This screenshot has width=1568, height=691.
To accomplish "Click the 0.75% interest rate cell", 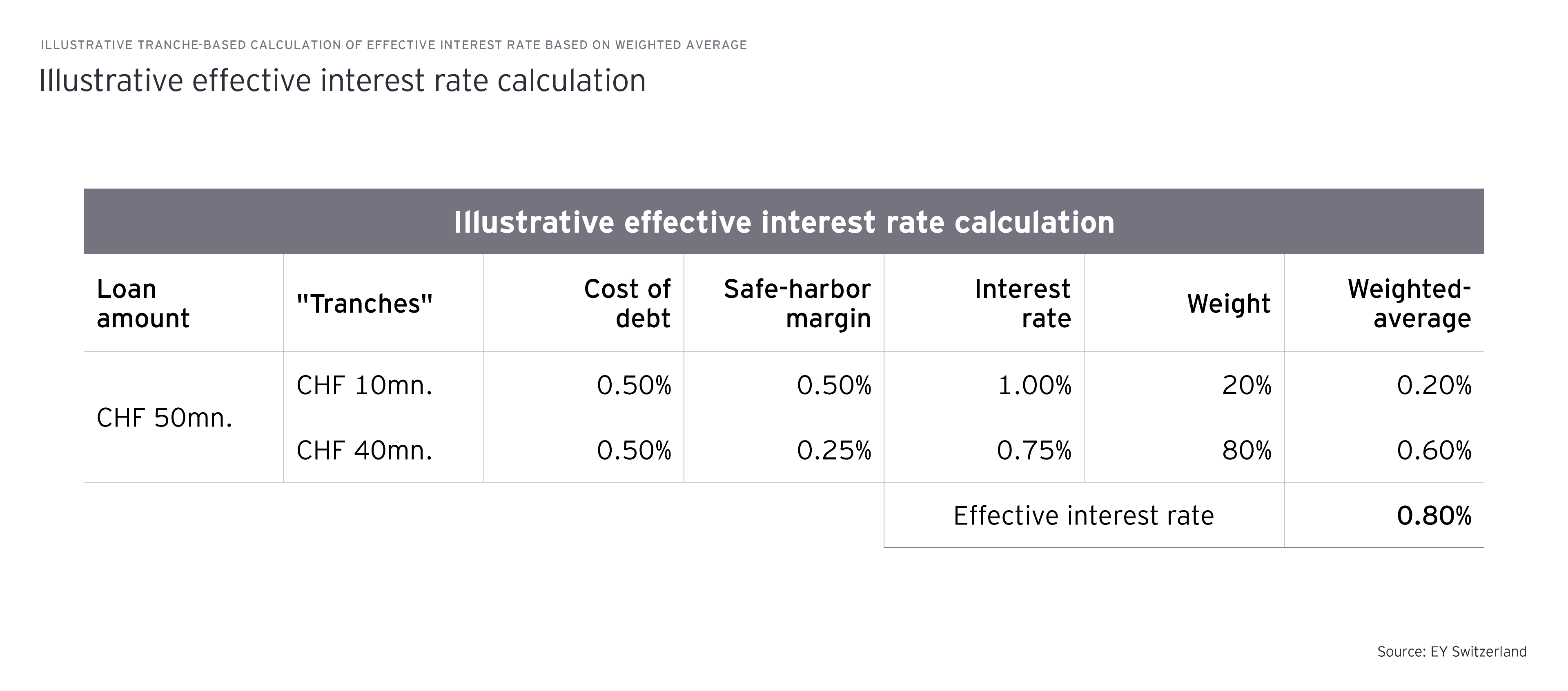I will pyautogui.click(x=1033, y=451).
